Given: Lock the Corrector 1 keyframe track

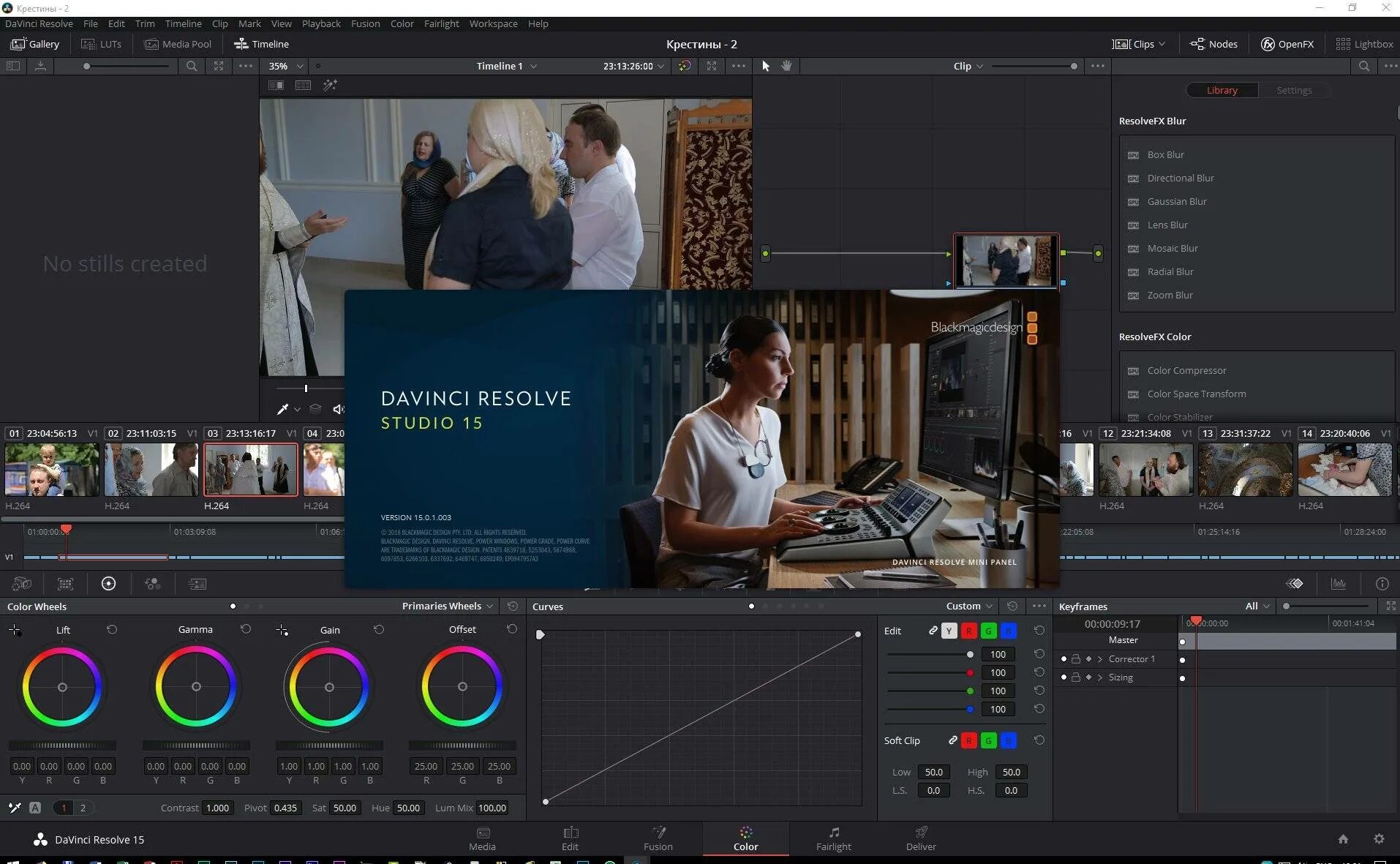Looking at the screenshot, I should coord(1076,659).
